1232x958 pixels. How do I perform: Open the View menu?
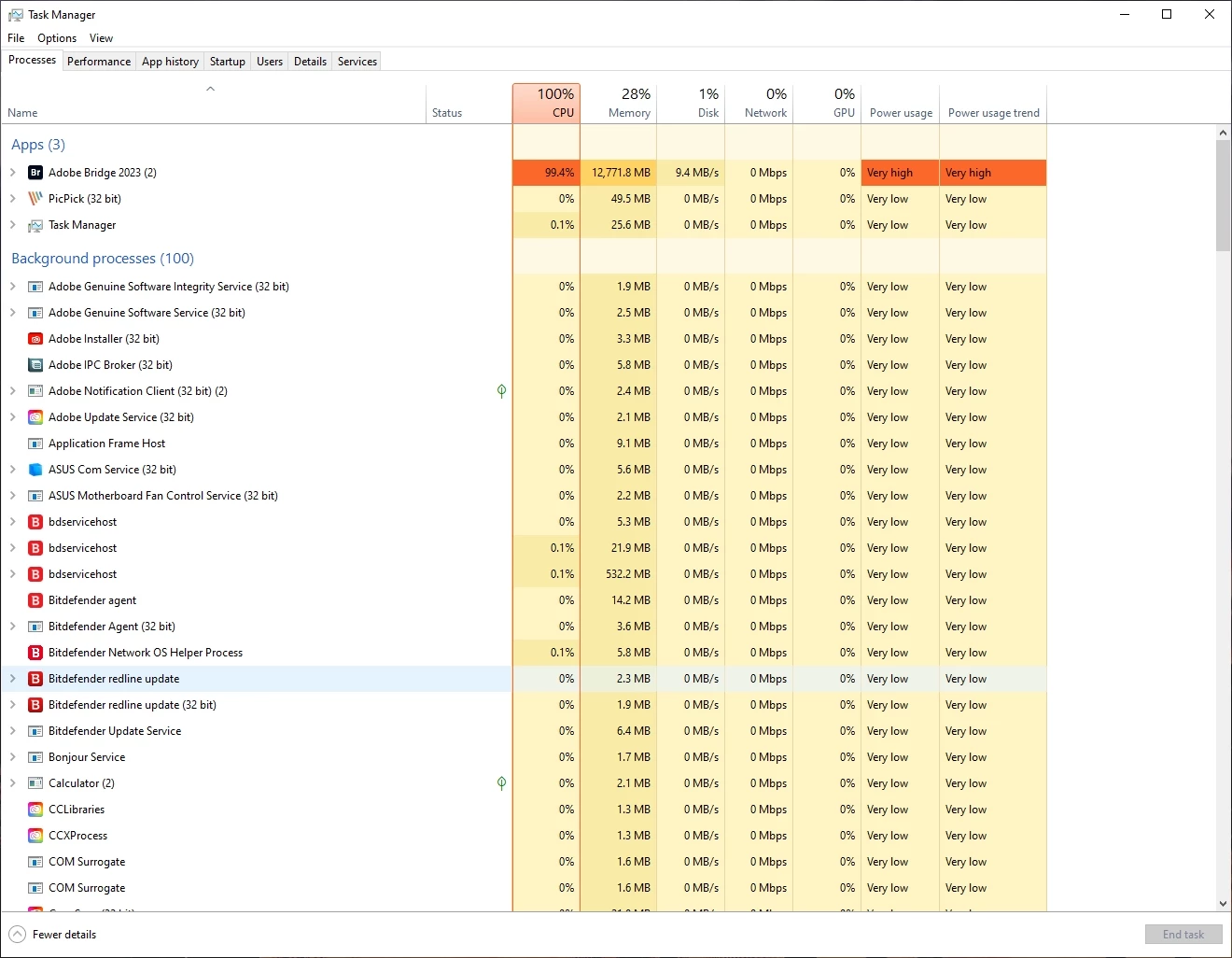click(101, 38)
